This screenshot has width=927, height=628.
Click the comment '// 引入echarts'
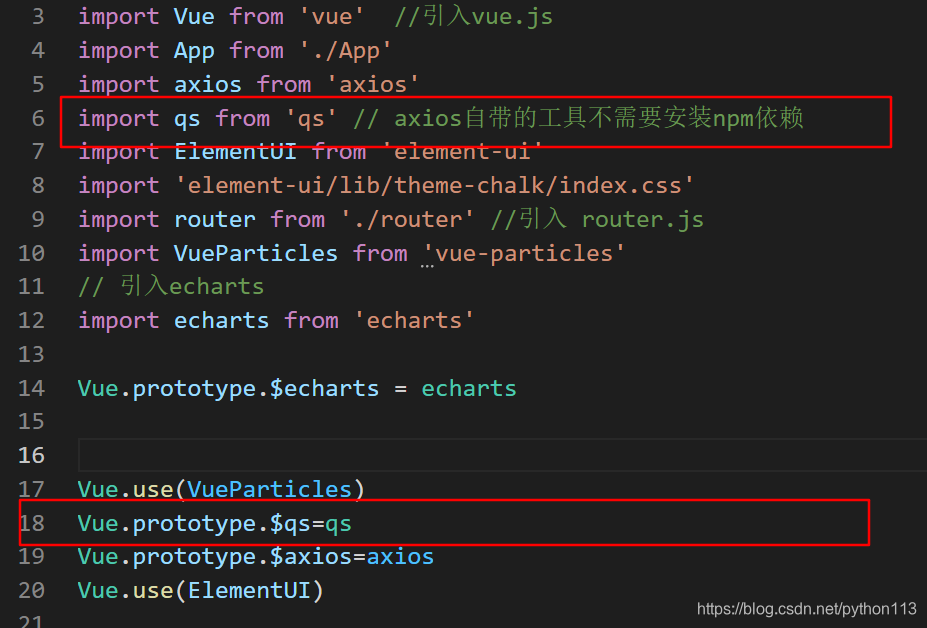171,287
